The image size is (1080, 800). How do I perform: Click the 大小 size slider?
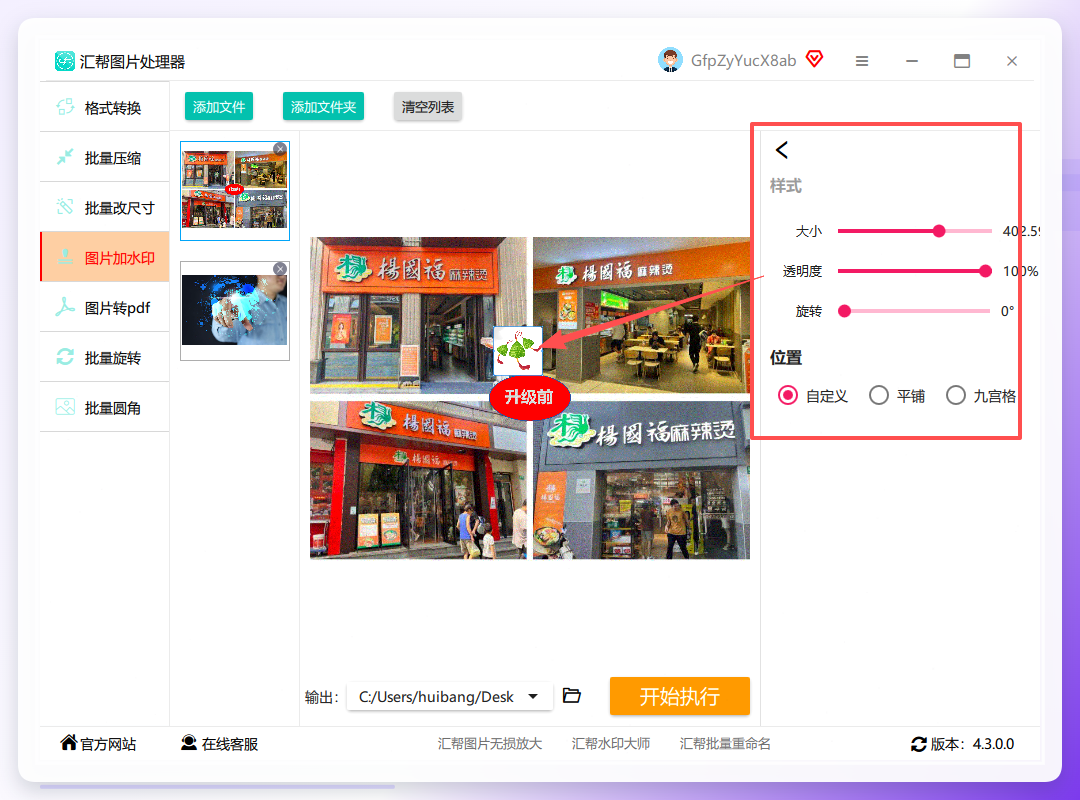tap(915, 232)
